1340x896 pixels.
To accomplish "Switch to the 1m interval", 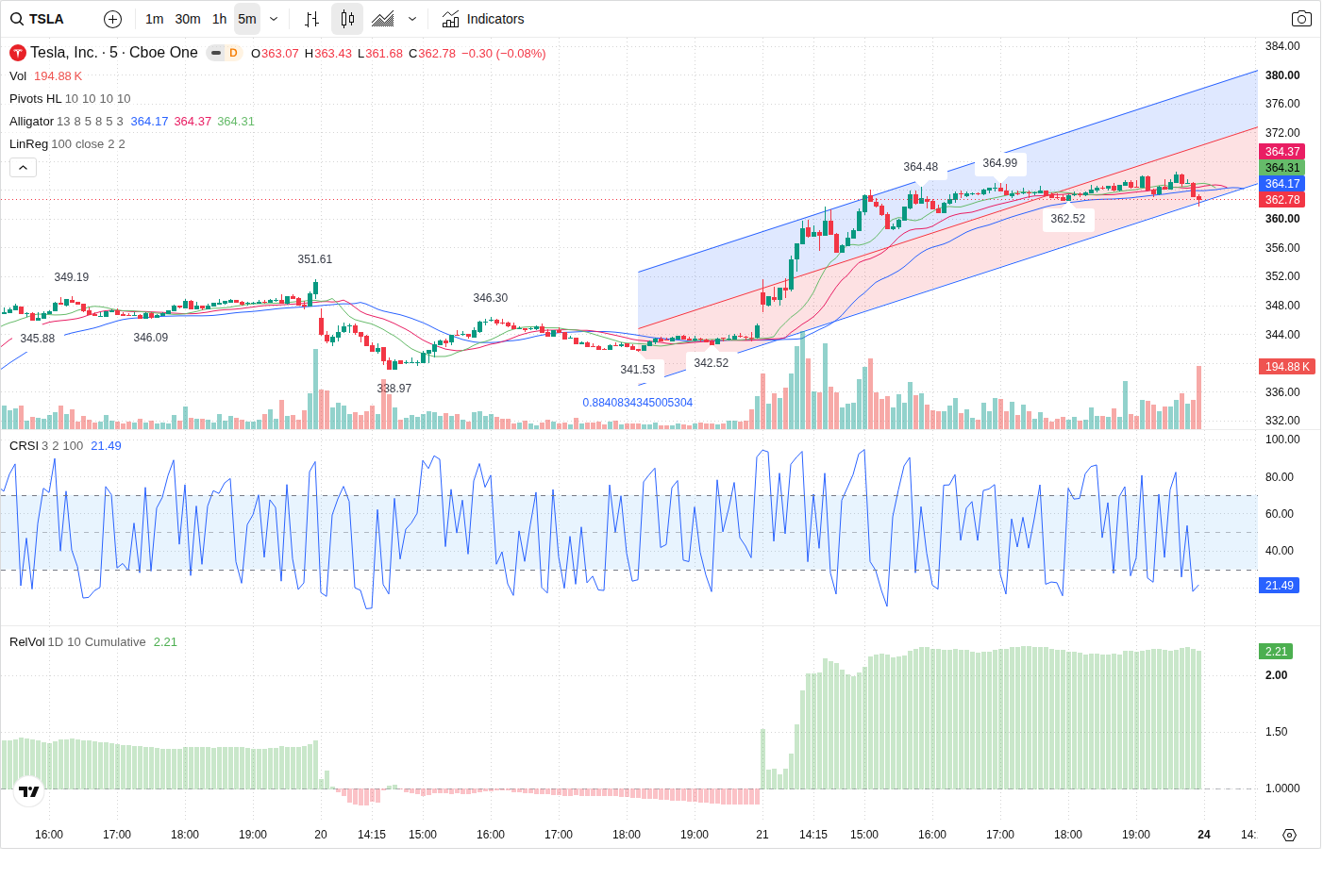I will pyautogui.click(x=155, y=19).
